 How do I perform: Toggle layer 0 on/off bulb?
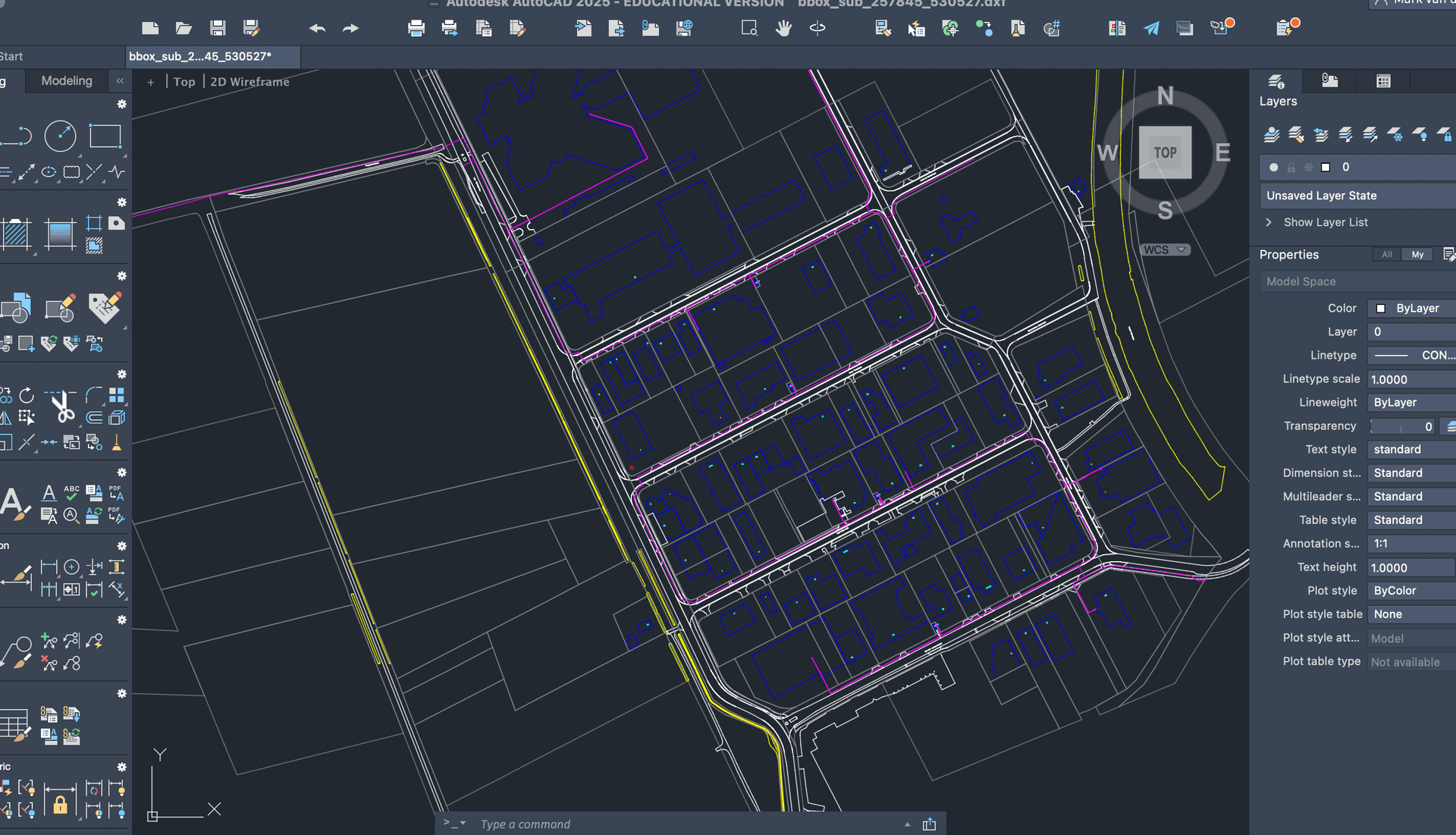pos(1274,168)
